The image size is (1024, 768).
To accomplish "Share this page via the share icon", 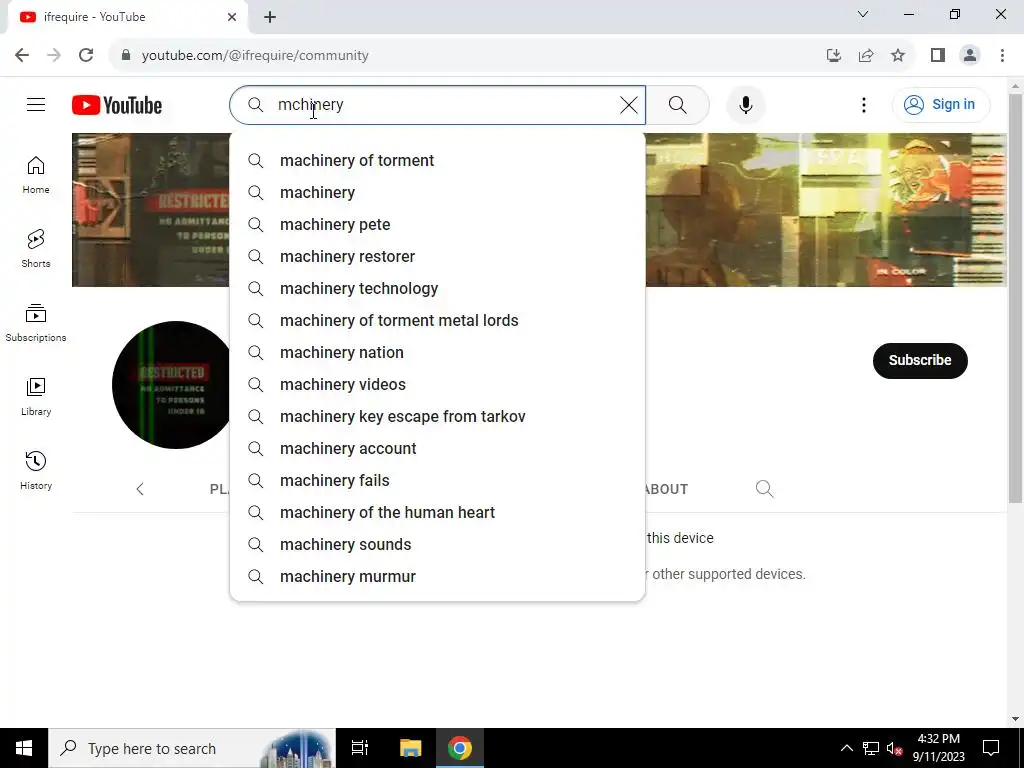I will tap(866, 56).
